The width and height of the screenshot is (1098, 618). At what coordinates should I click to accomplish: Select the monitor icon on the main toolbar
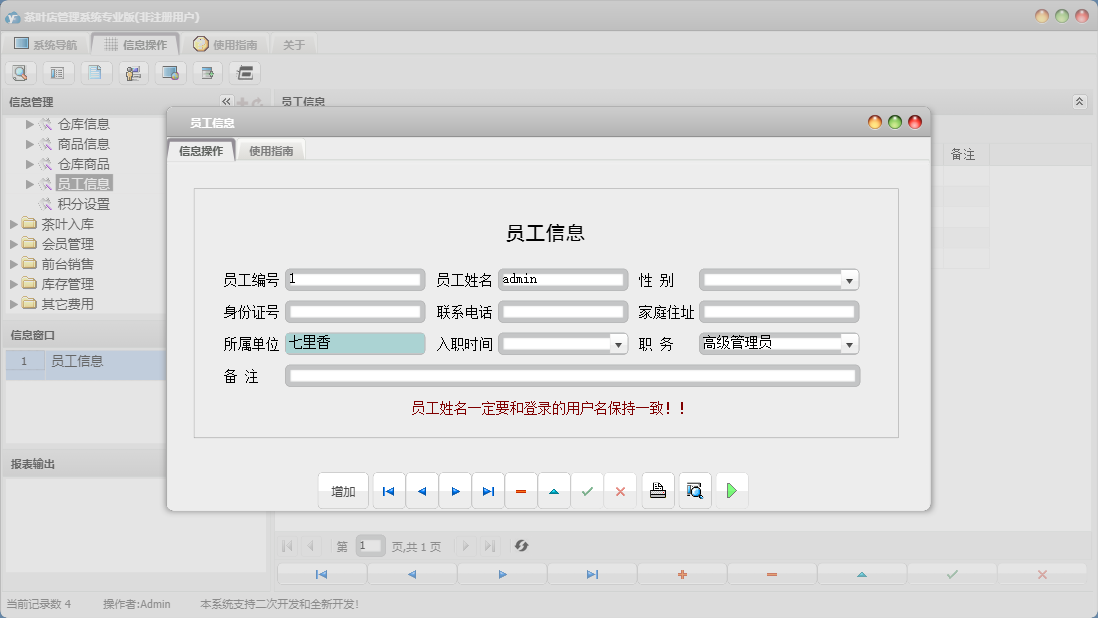pos(169,72)
